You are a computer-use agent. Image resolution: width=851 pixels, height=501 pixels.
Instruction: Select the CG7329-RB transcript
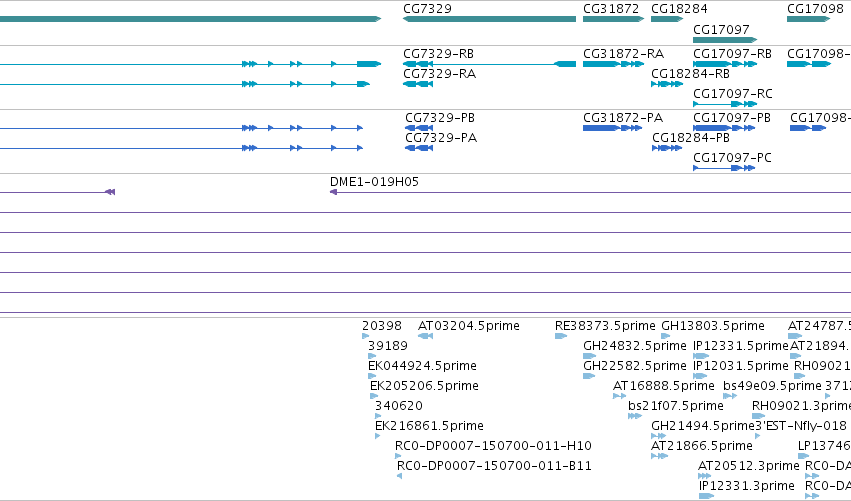pos(489,64)
